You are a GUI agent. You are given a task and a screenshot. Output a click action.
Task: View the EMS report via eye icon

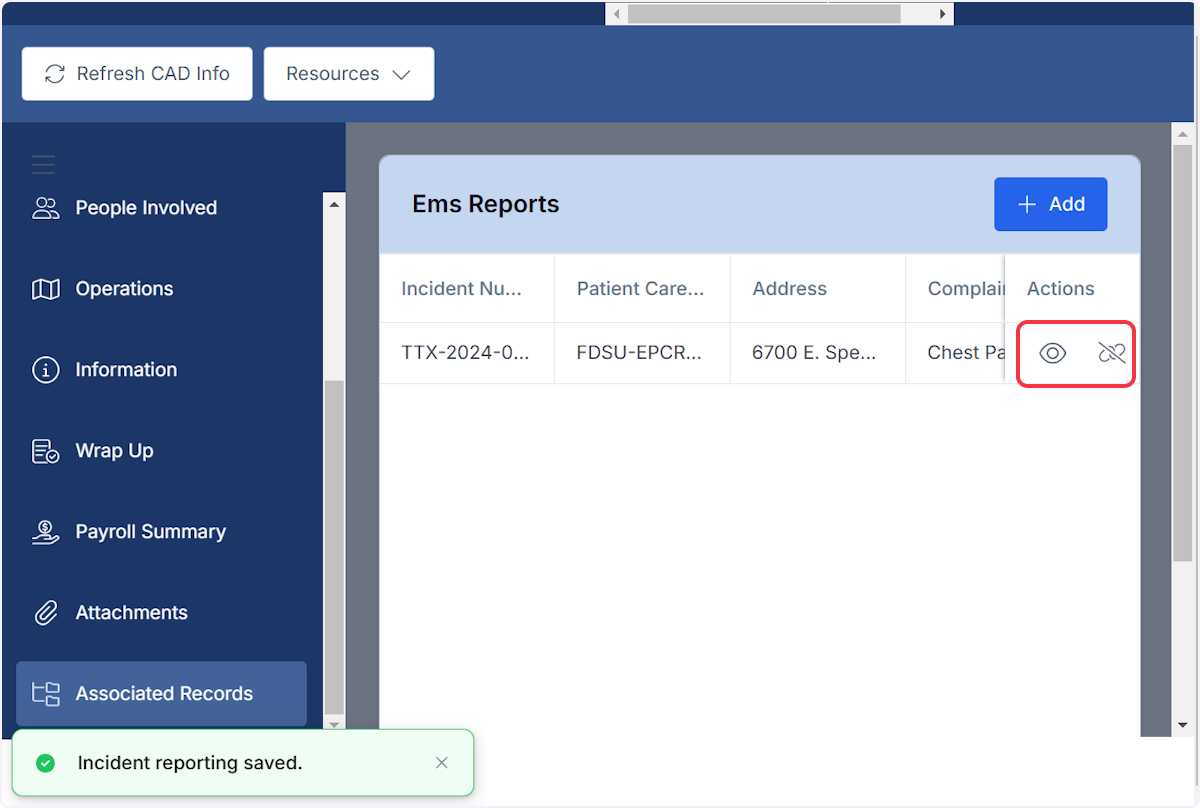(x=1053, y=353)
